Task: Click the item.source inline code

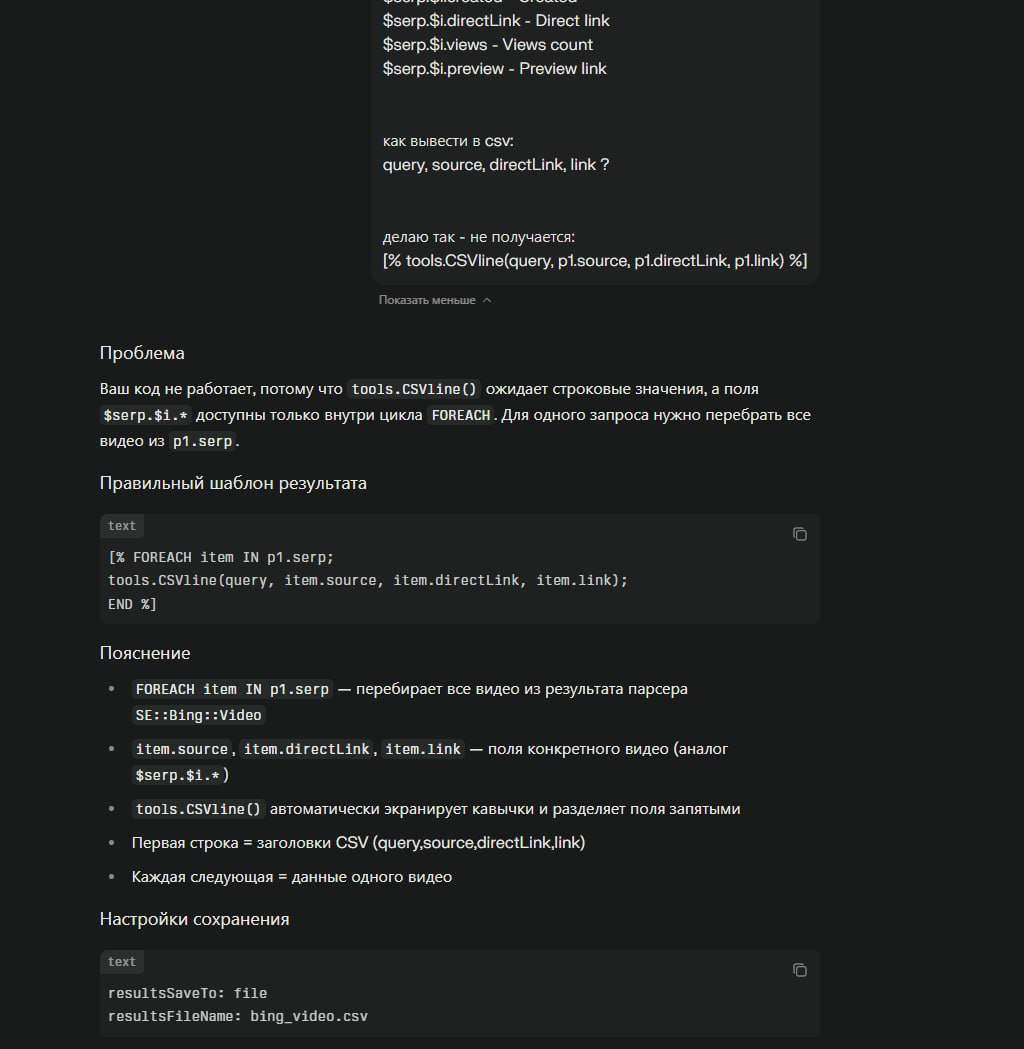Action: (181, 749)
